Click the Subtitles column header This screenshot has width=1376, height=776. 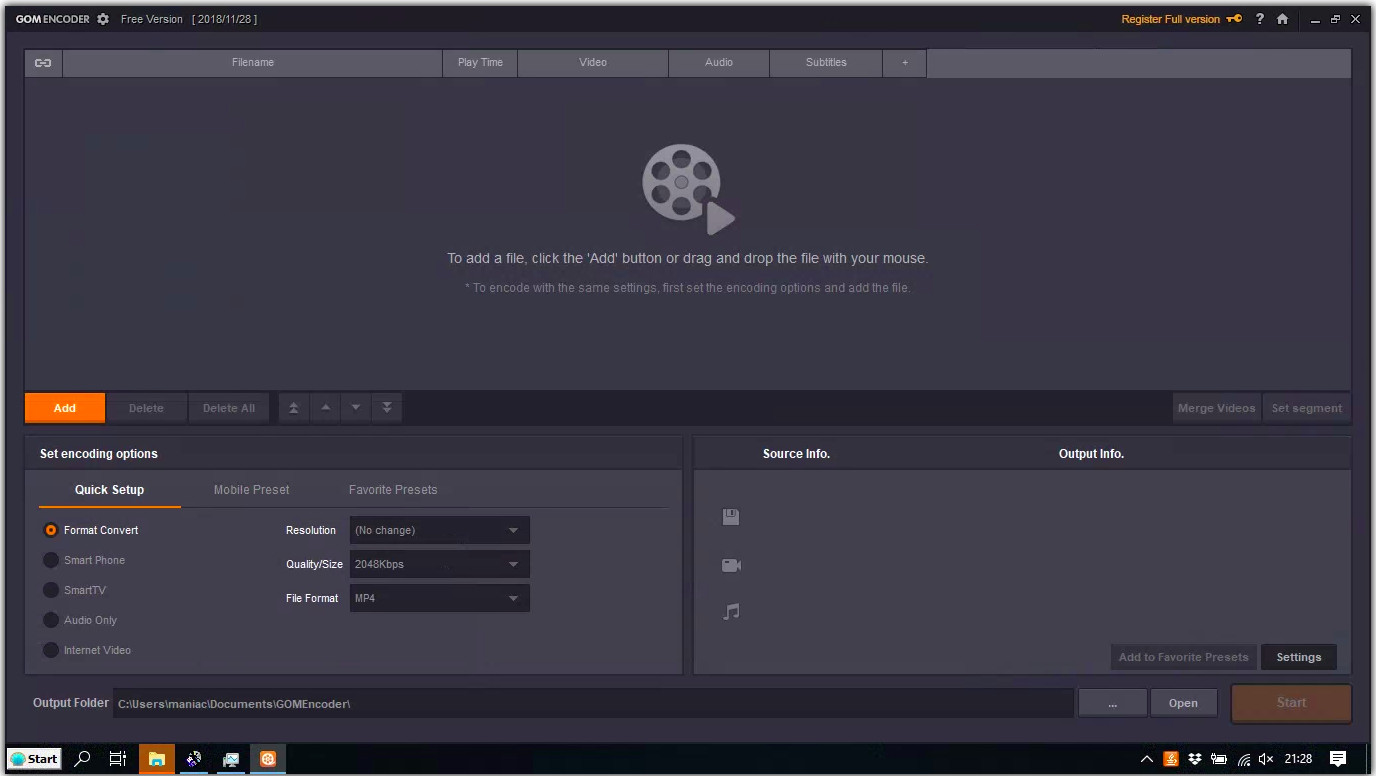(x=826, y=62)
